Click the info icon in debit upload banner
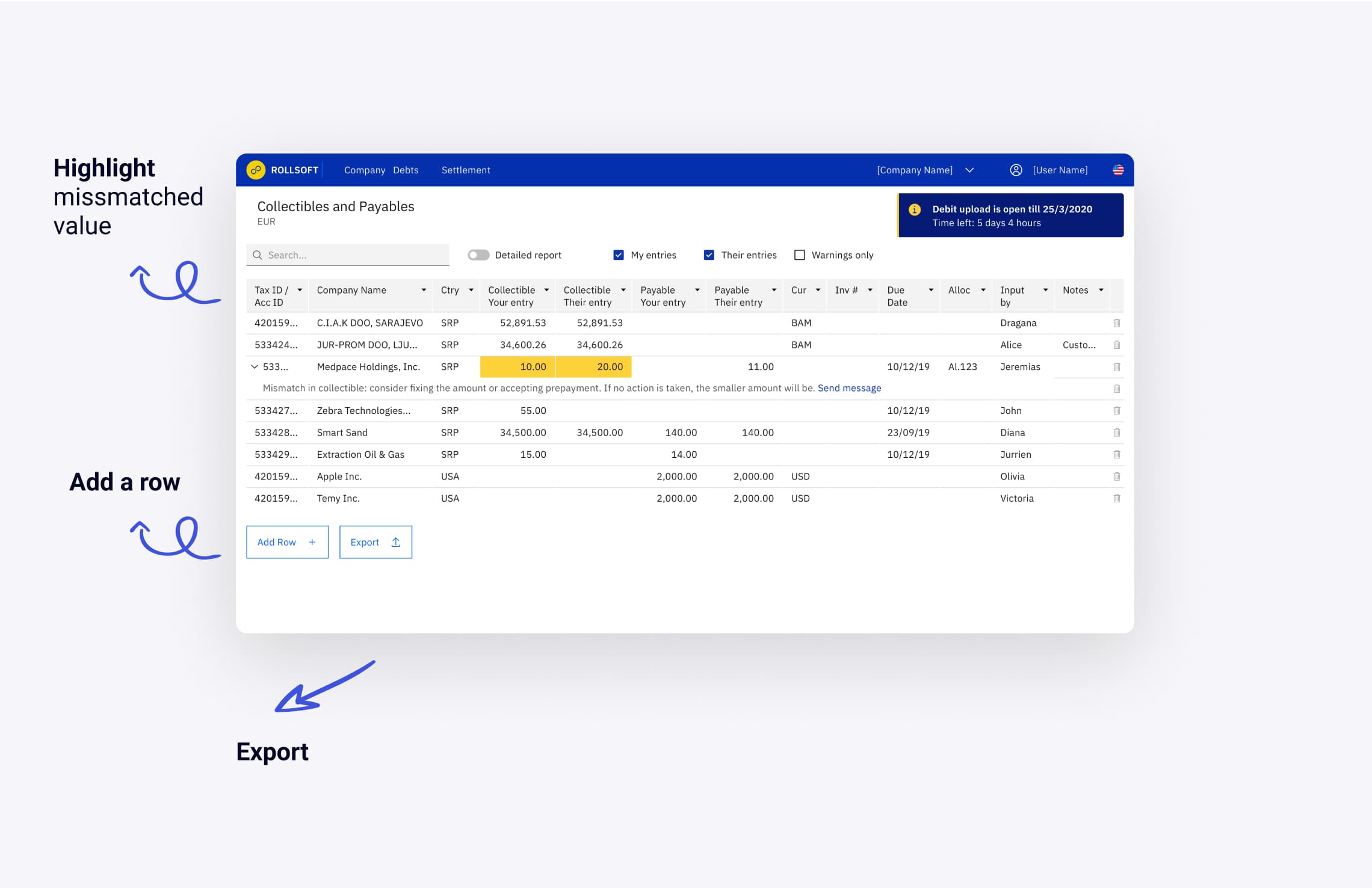 click(x=915, y=209)
